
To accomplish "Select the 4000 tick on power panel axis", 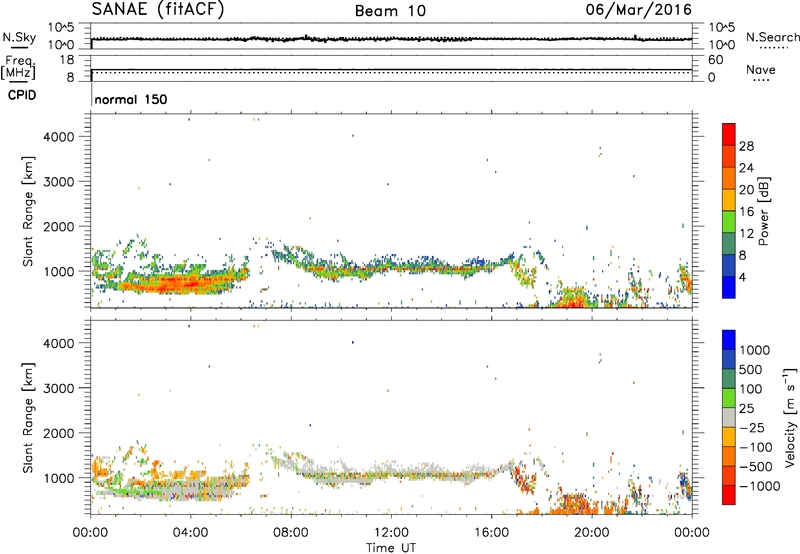I will click(x=59, y=137).
